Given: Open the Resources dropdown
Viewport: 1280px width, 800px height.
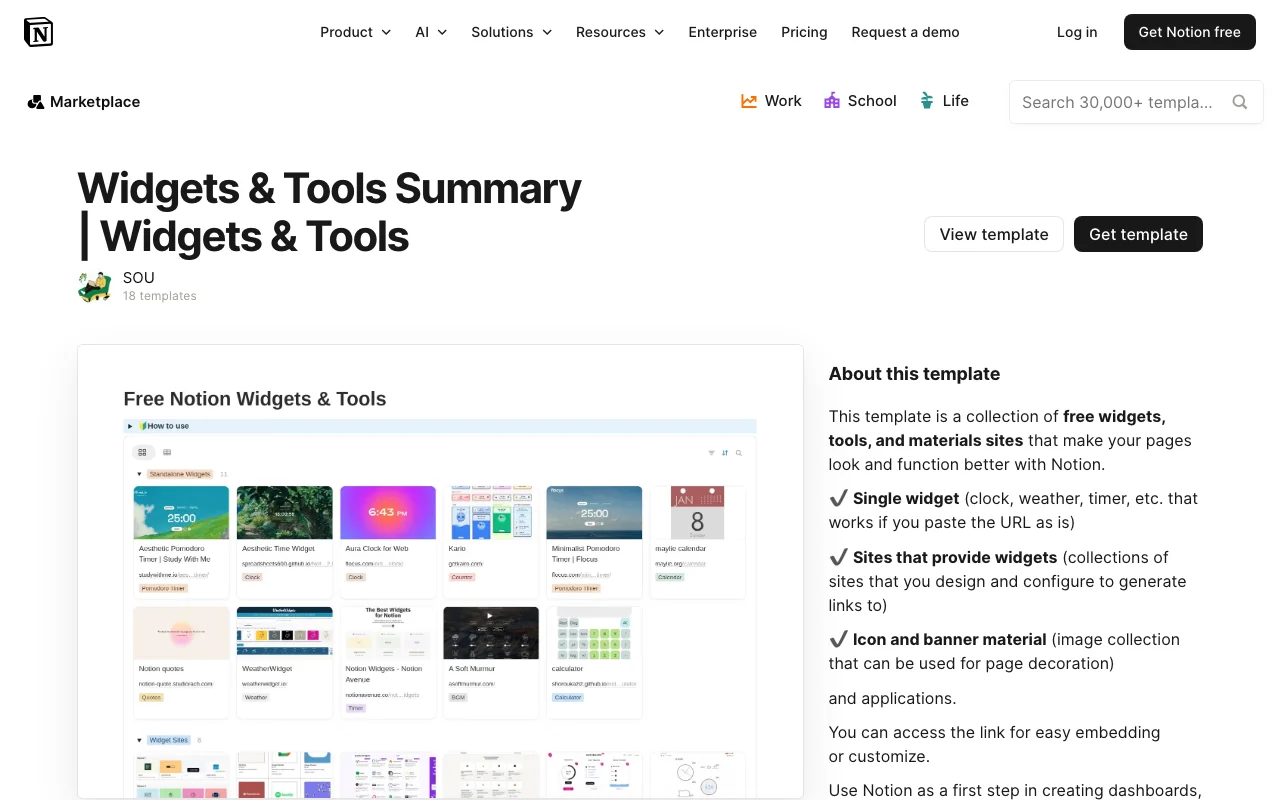Looking at the screenshot, I should point(620,32).
